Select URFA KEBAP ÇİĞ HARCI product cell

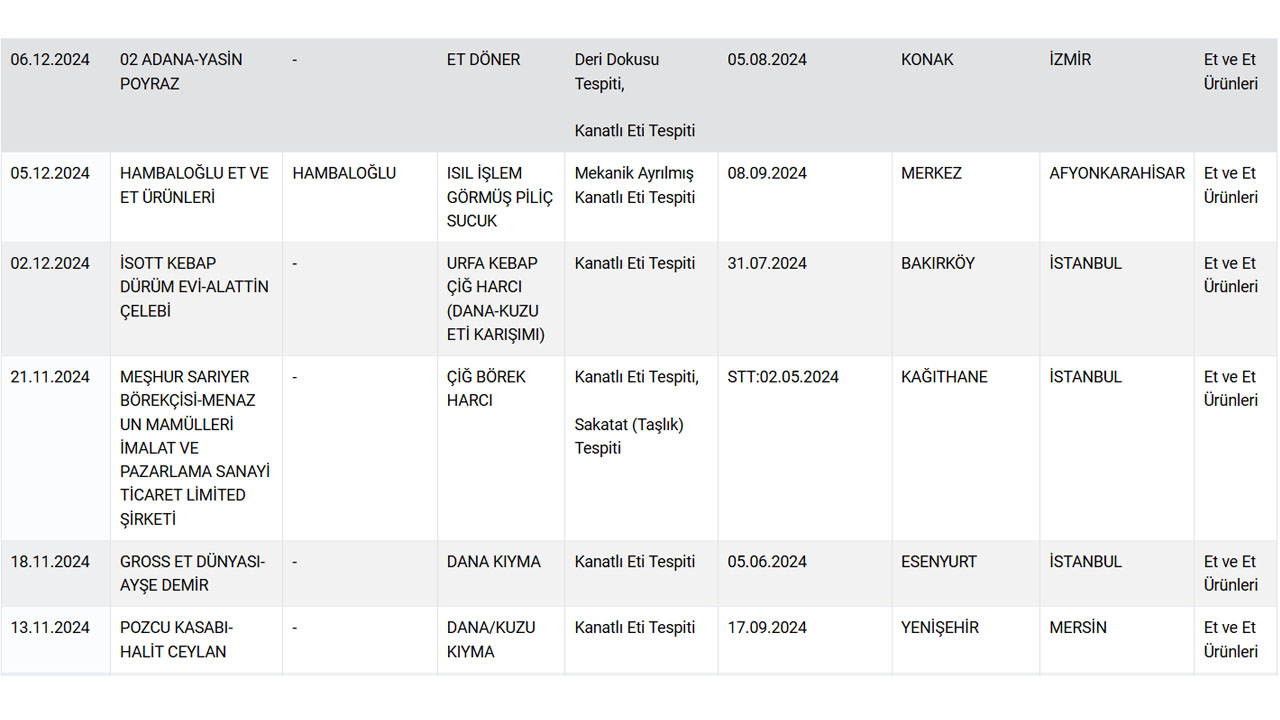(x=495, y=299)
